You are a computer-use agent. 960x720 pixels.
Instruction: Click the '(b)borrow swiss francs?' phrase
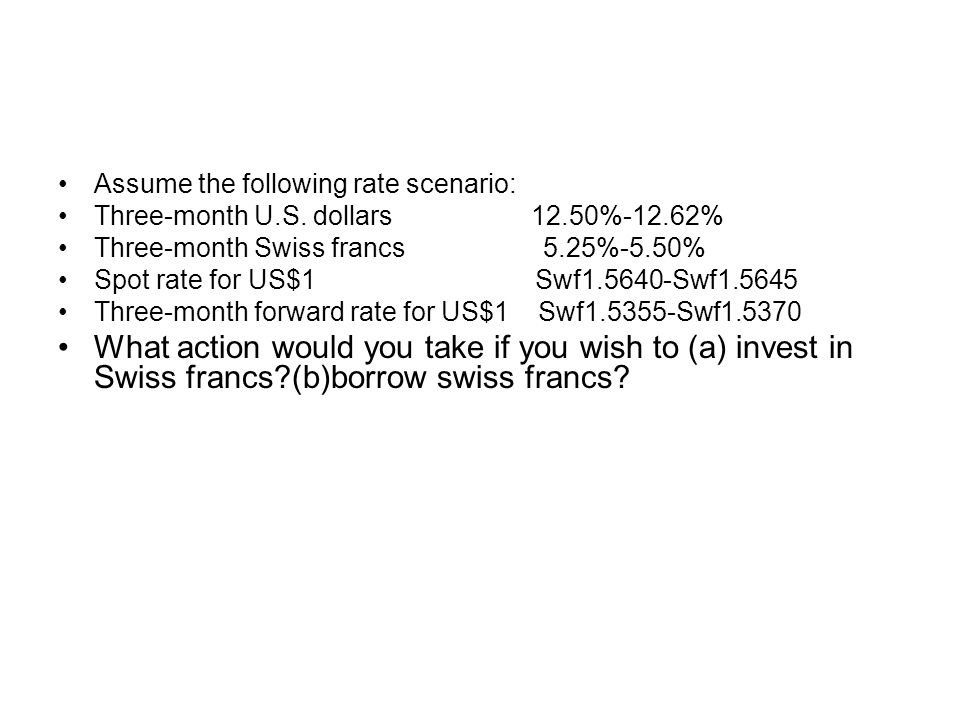click(x=460, y=377)
